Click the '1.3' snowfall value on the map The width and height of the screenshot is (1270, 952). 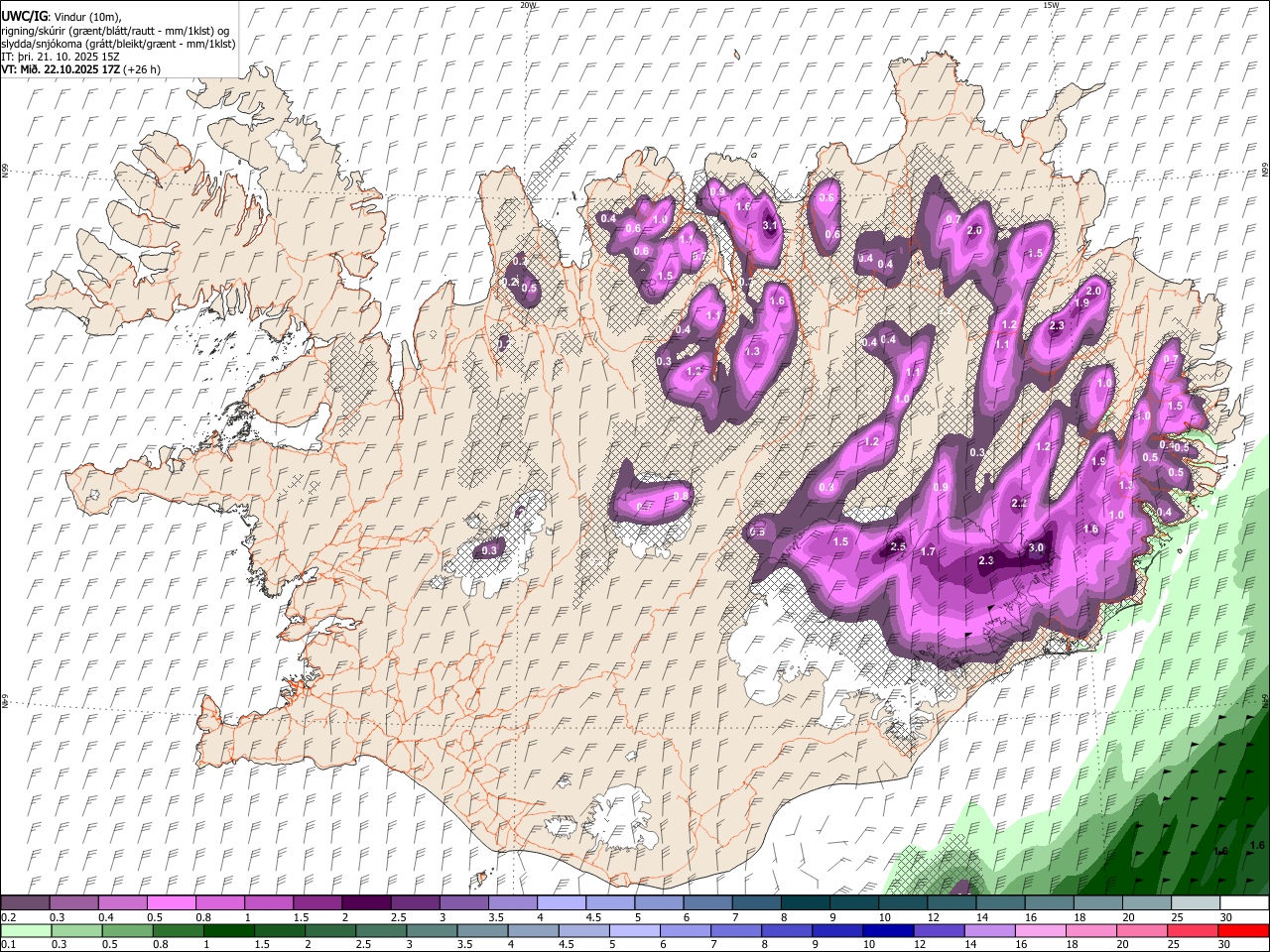[x=752, y=351]
